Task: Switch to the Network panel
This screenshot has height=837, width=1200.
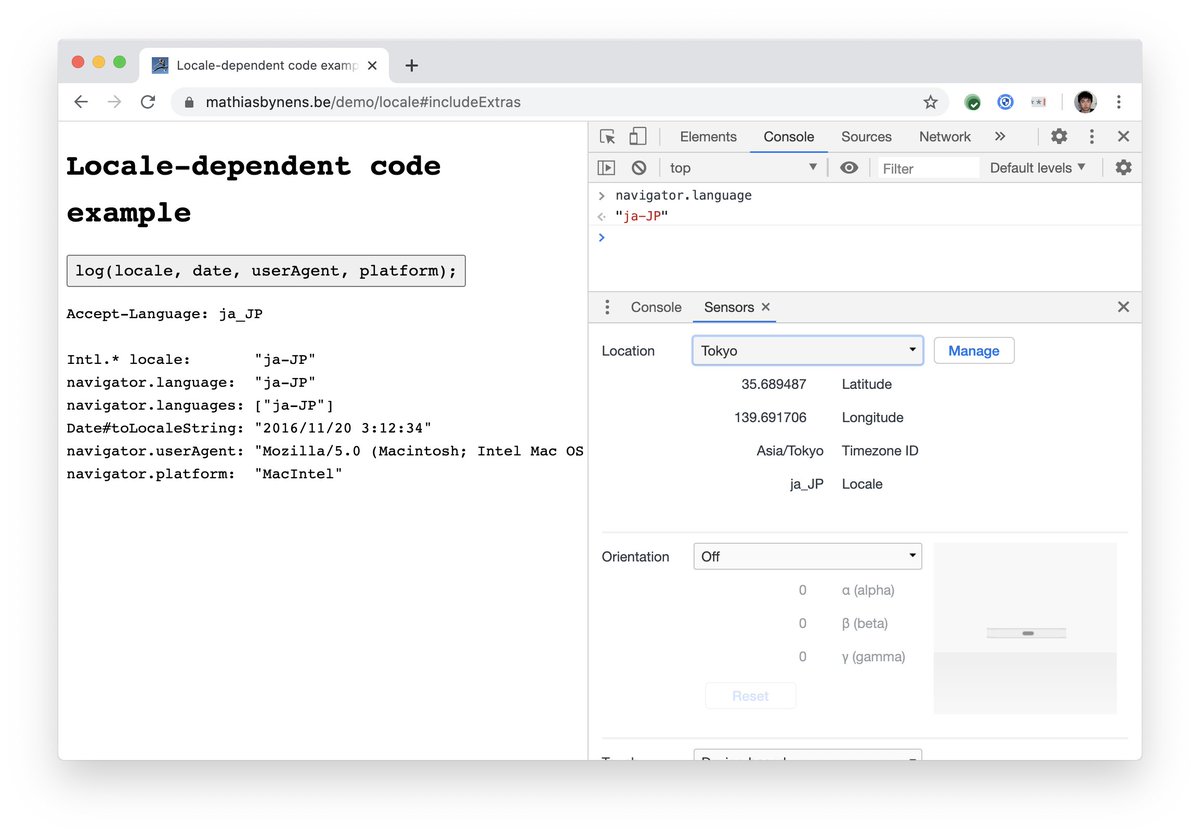Action: tap(944, 136)
